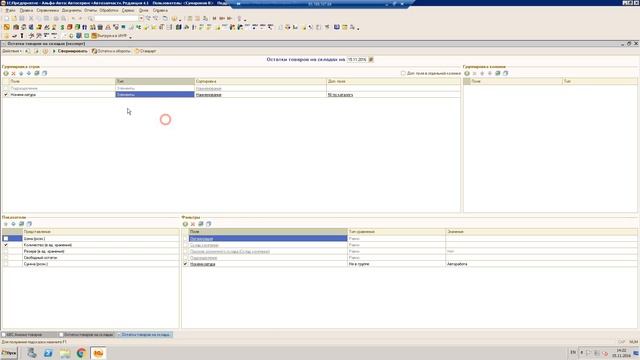Open Правка menu
Image resolution: width=640 pixels, height=360 pixels.
click(x=26, y=10)
